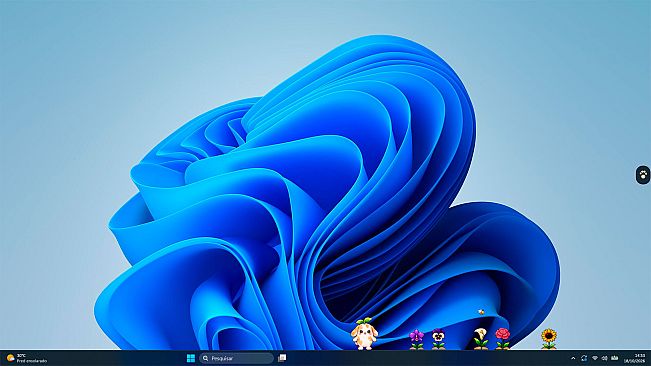The height and width of the screenshot is (366, 651).
Task: Open the weather widget on taskbar
Action: click(x=27, y=358)
